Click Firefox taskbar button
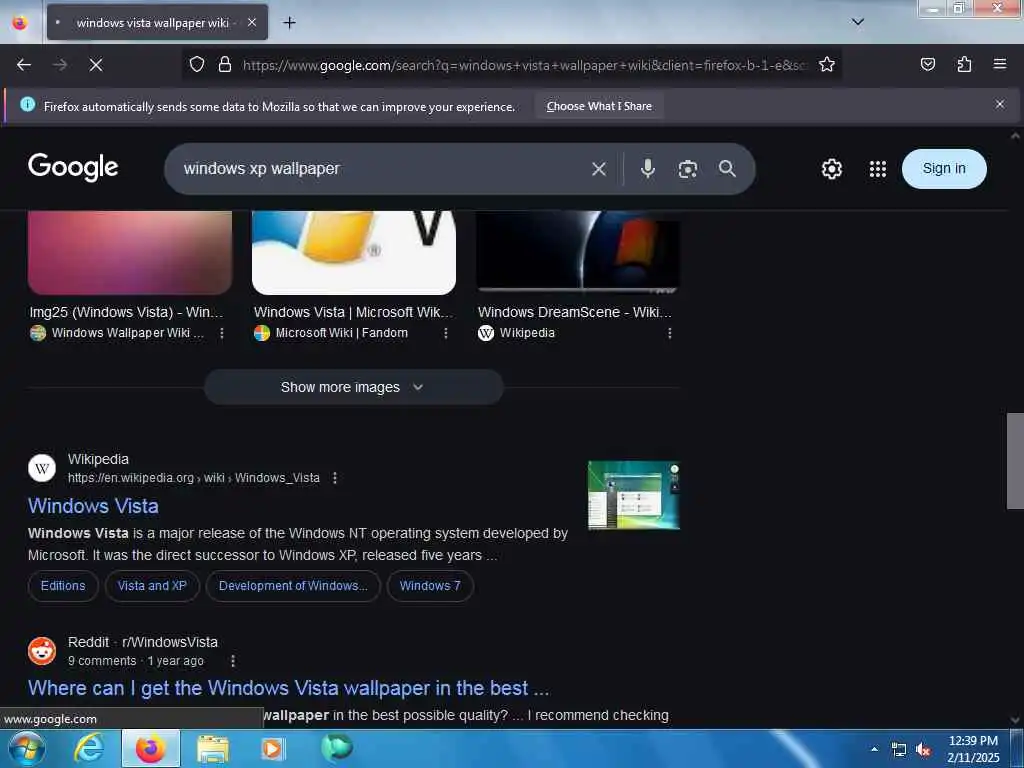This screenshot has height=768, width=1024. coord(151,748)
